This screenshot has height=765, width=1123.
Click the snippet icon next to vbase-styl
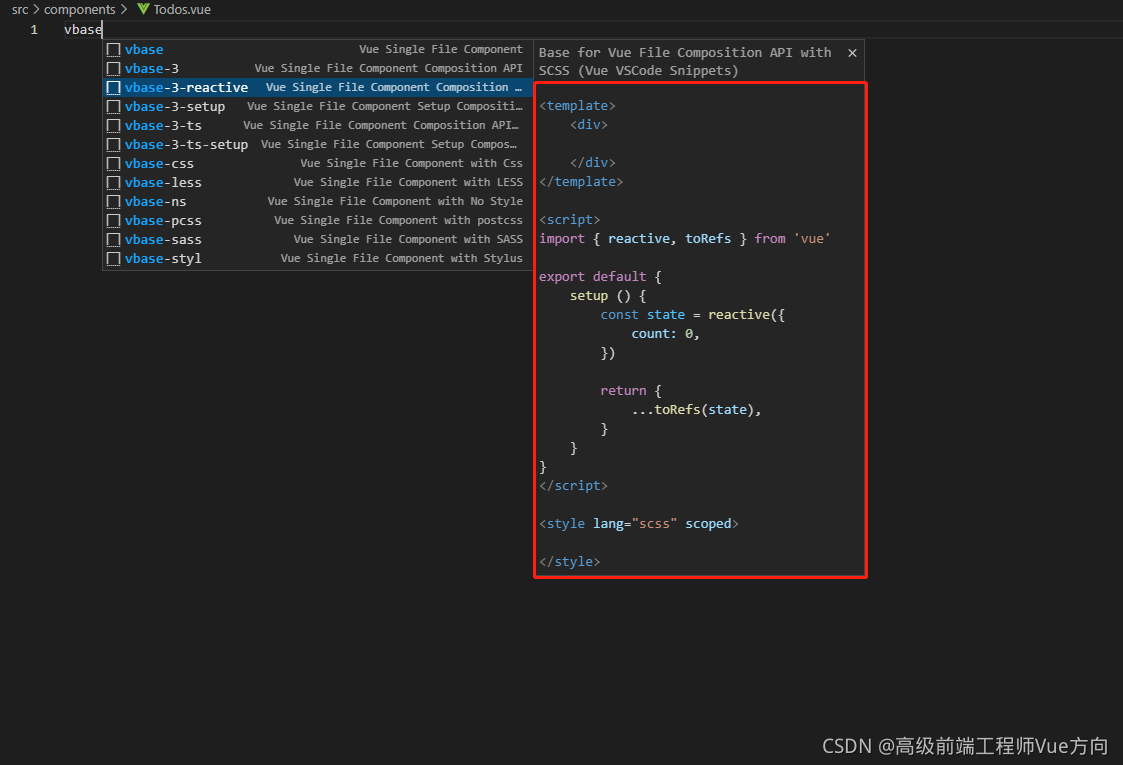click(x=113, y=258)
